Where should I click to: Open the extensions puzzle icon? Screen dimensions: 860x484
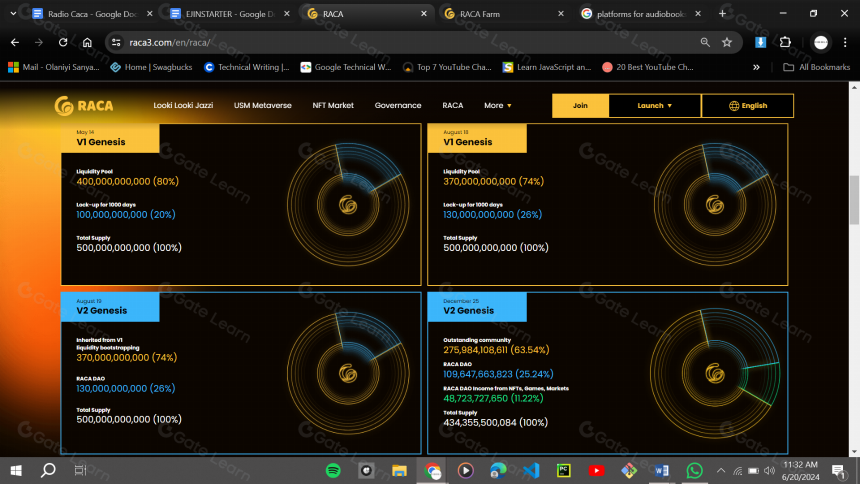pyautogui.click(x=785, y=42)
